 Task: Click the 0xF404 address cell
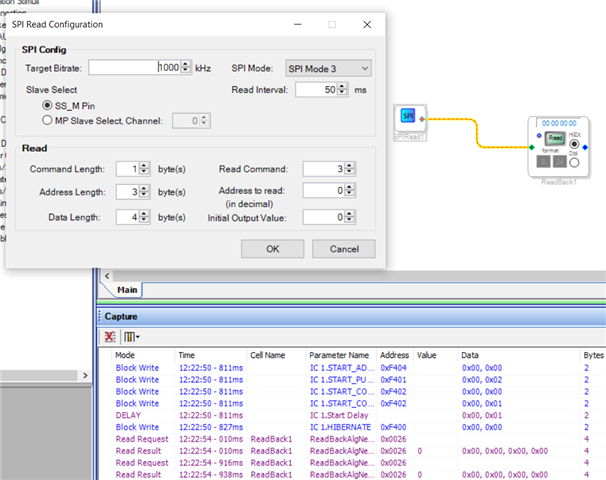393,368
